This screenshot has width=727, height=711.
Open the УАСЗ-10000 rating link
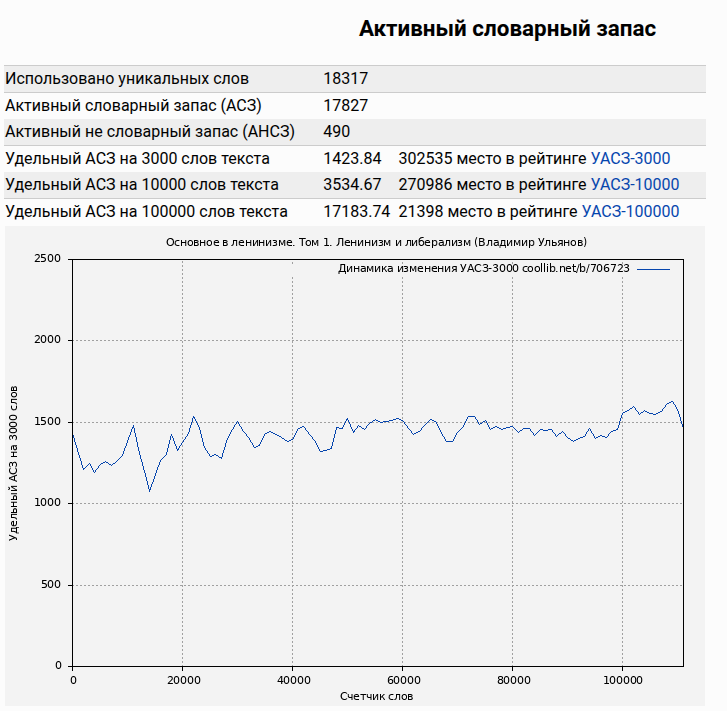[x=634, y=184]
